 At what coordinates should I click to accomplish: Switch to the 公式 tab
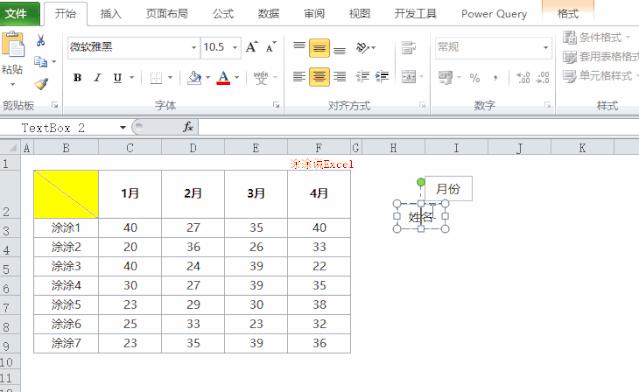[223, 14]
